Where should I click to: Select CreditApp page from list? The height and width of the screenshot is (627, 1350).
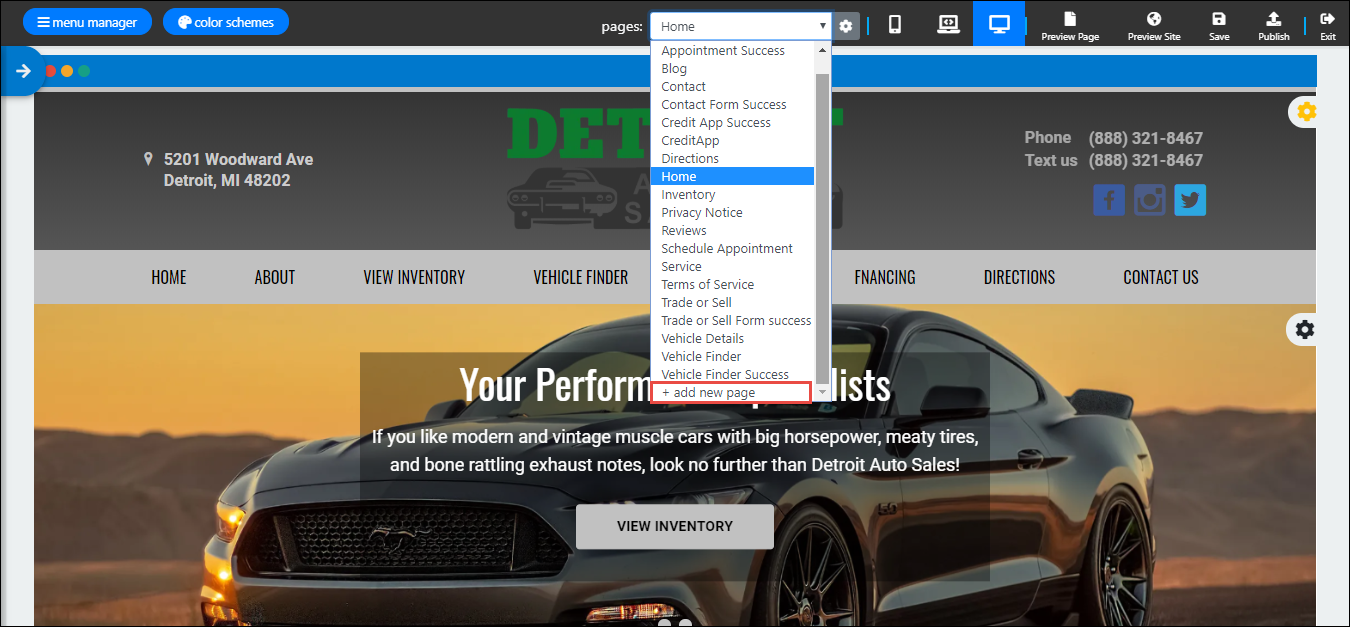point(733,141)
